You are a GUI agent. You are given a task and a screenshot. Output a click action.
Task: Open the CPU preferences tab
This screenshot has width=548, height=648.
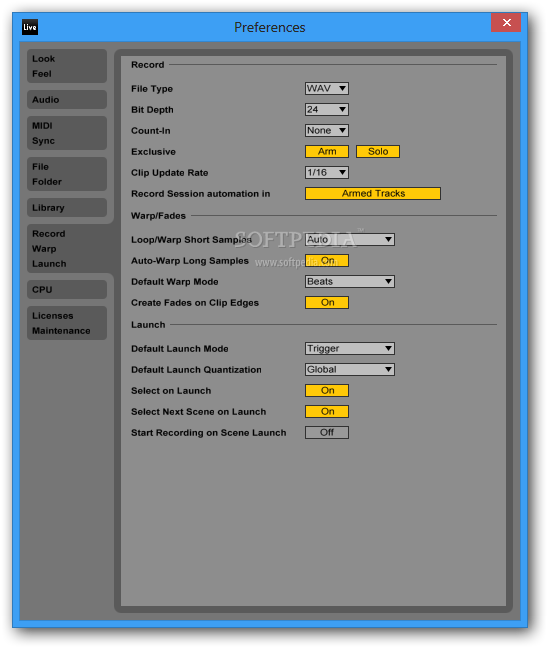click(x=67, y=289)
